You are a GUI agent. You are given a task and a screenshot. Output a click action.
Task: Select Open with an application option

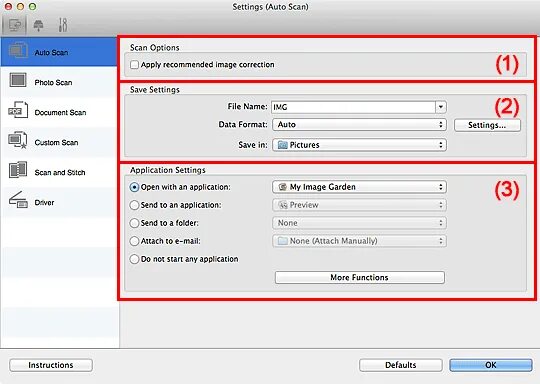(134, 187)
